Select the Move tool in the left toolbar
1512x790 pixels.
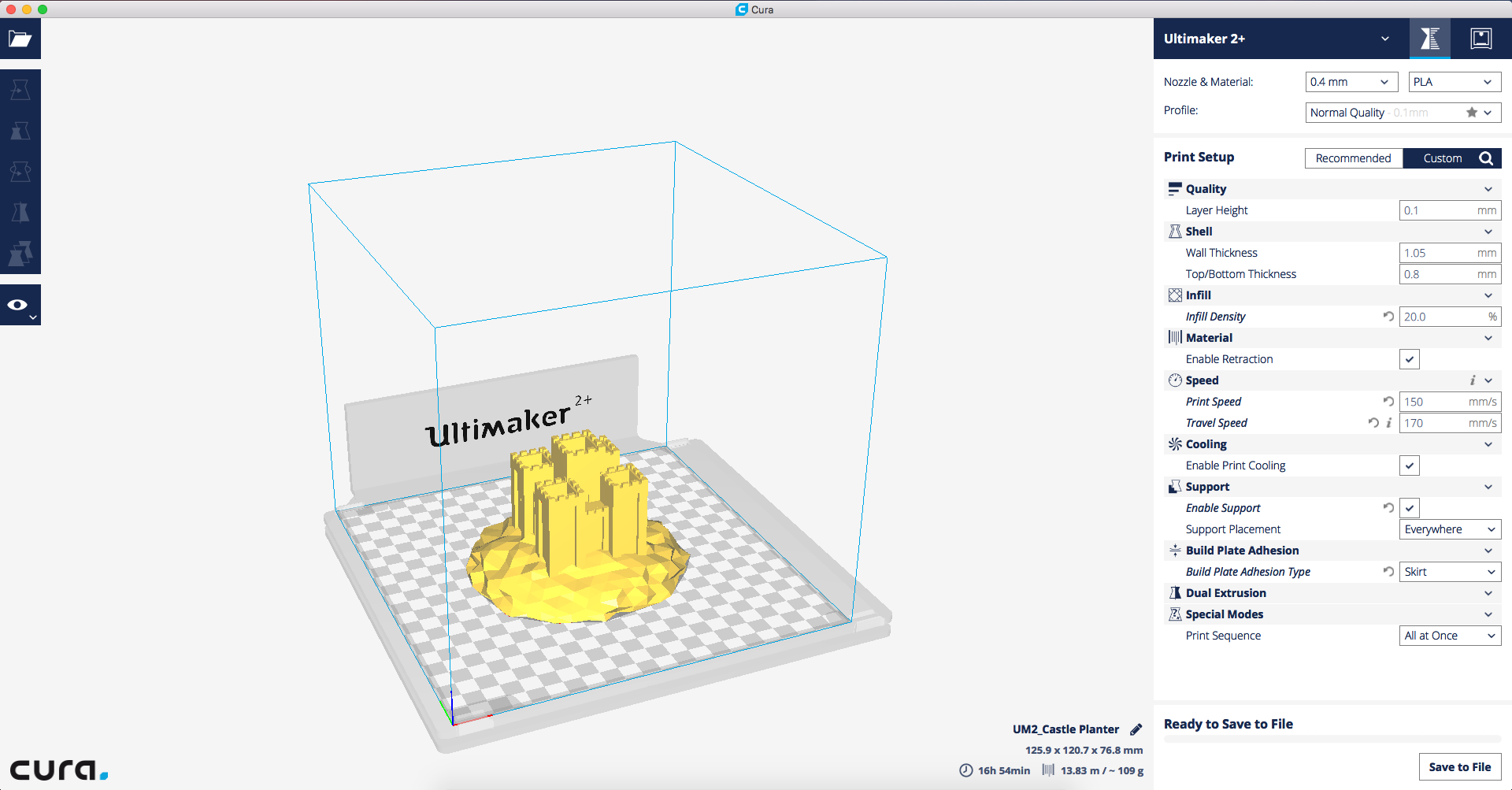pyautogui.click(x=20, y=90)
